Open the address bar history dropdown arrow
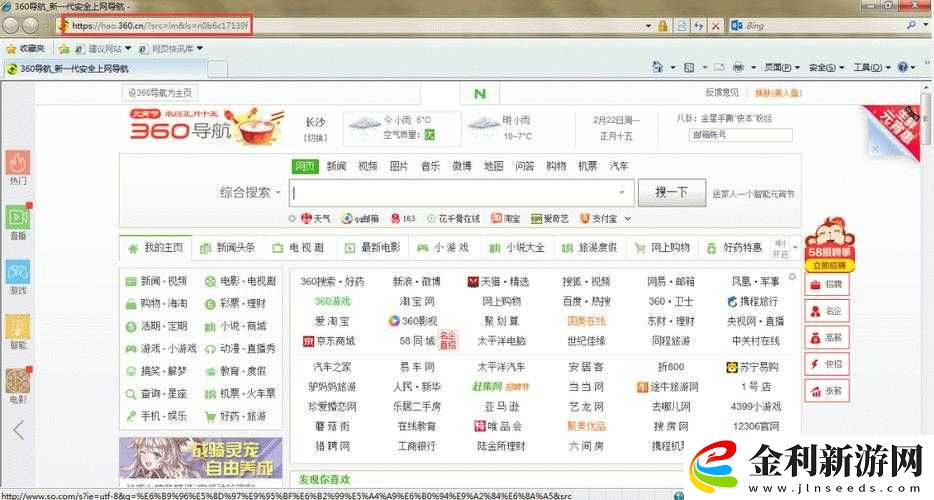The width and height of the screenshot is (934, 500). 648,26
